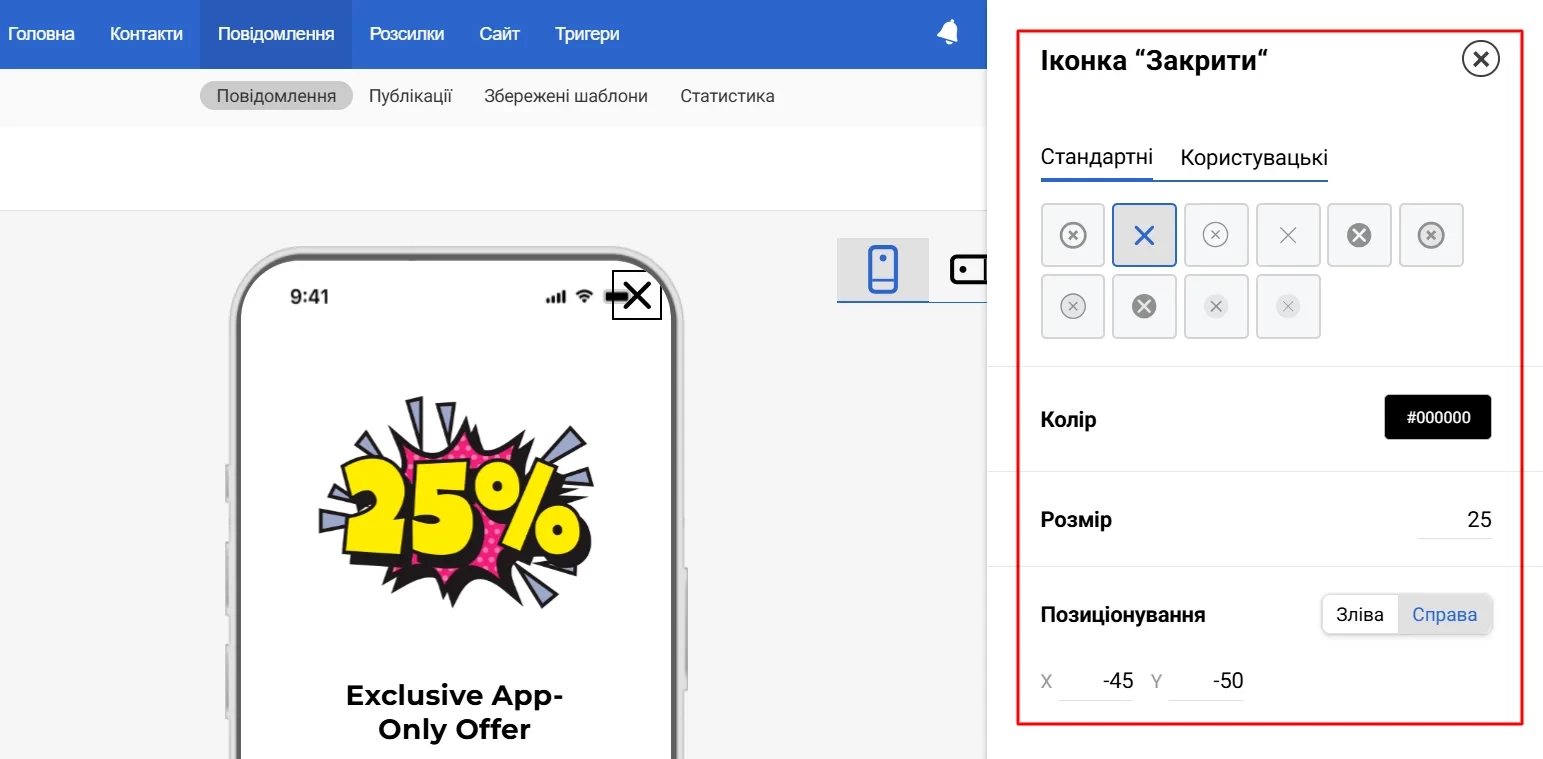Open Повідомлення in the top blue navigation
1543x759 pixels.
coord(276,34)
